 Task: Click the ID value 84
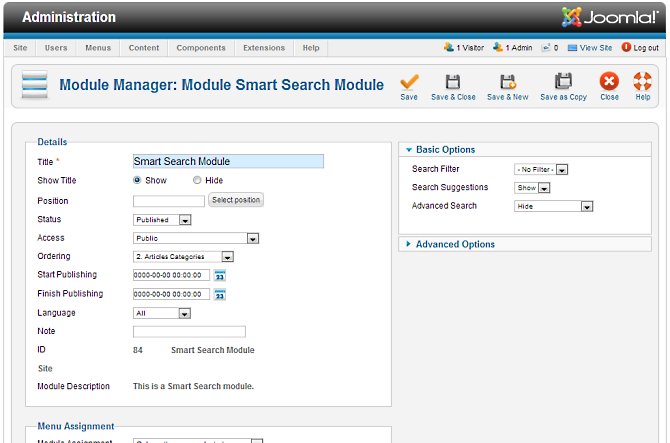tap(138, 350)
